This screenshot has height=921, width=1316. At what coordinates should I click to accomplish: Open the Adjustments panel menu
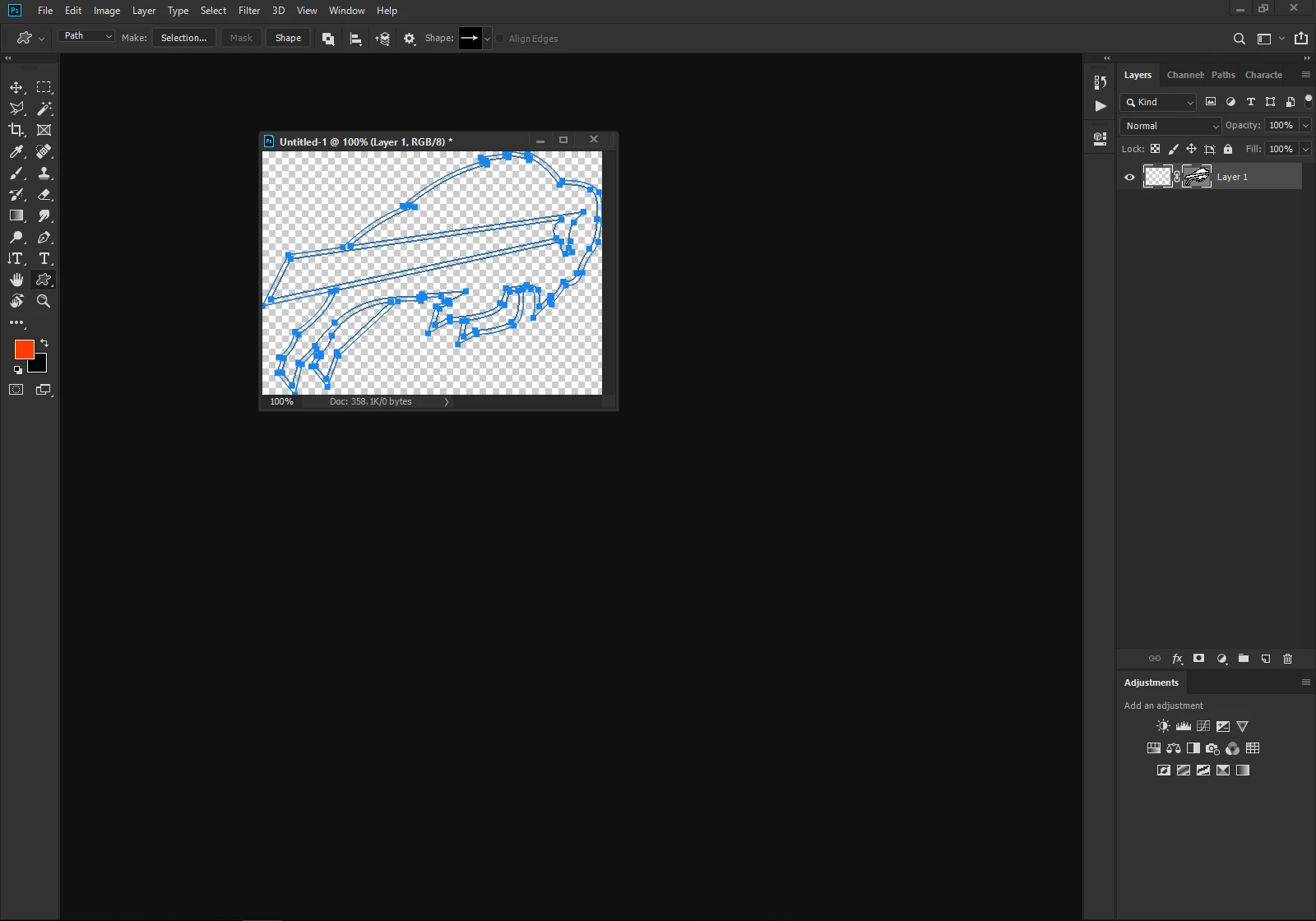[x=1305, y=683]
